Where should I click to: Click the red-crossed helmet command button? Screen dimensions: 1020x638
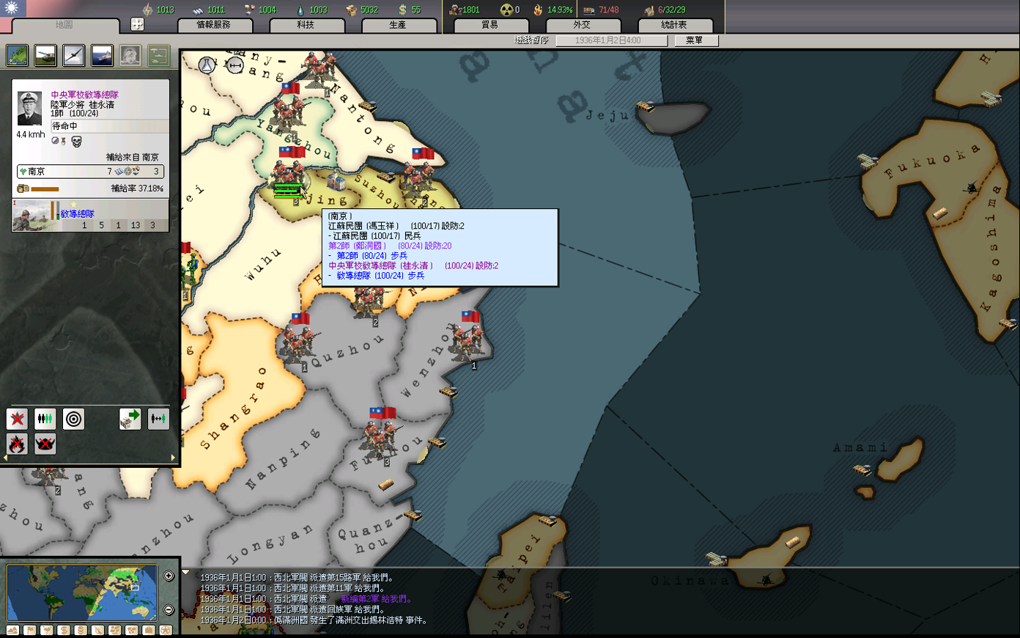(45, 444)
